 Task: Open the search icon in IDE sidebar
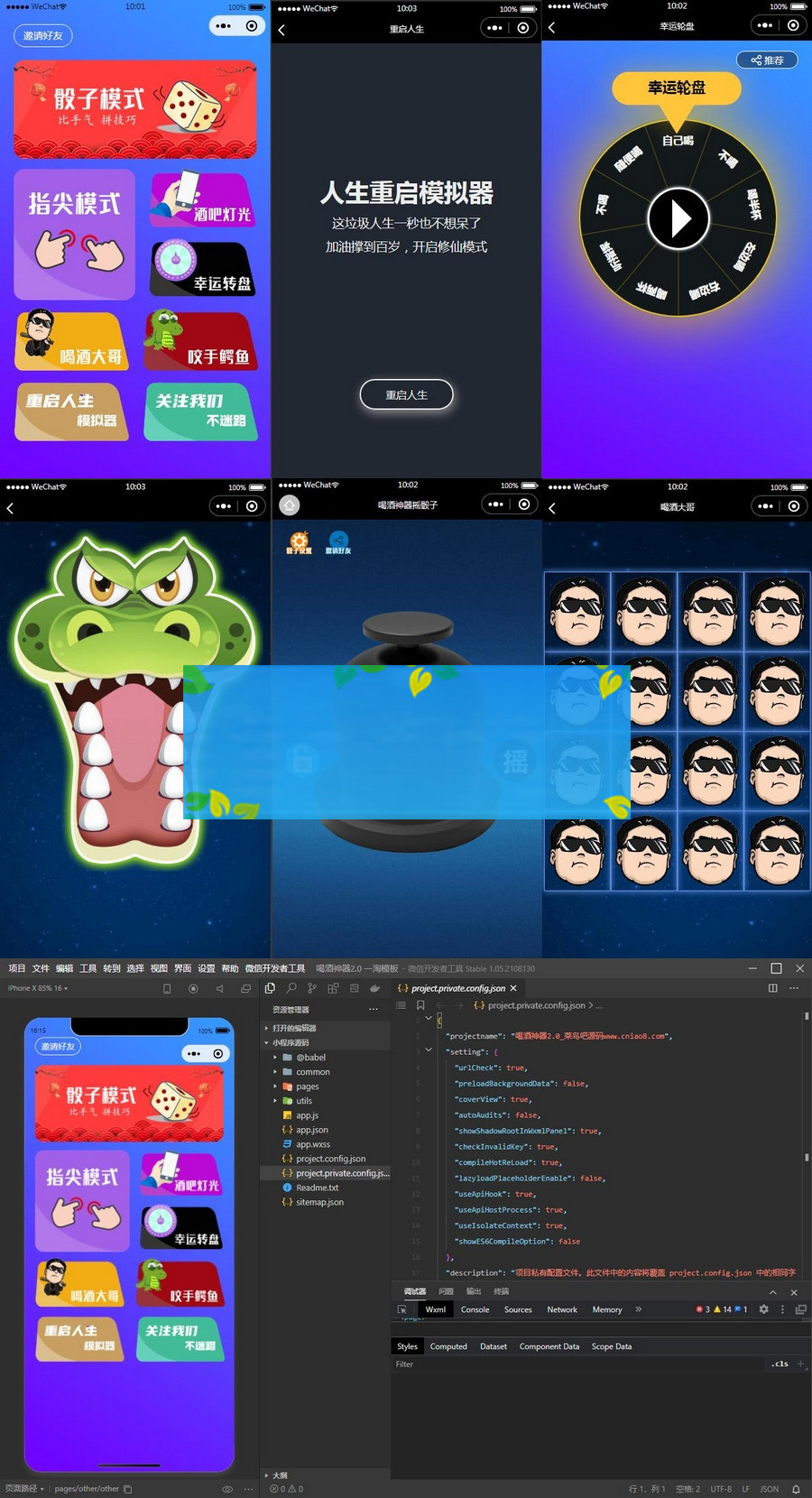click(x=291, y=988)
